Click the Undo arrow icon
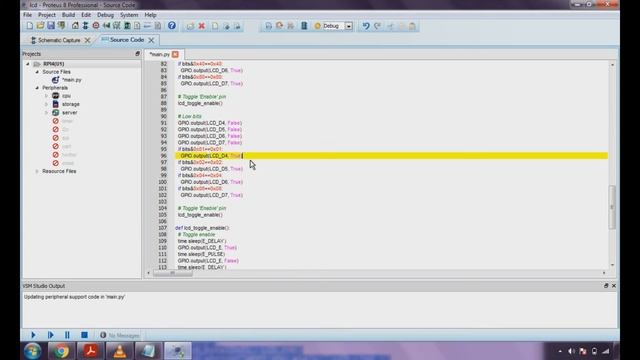640x360 pixels. 366,26
